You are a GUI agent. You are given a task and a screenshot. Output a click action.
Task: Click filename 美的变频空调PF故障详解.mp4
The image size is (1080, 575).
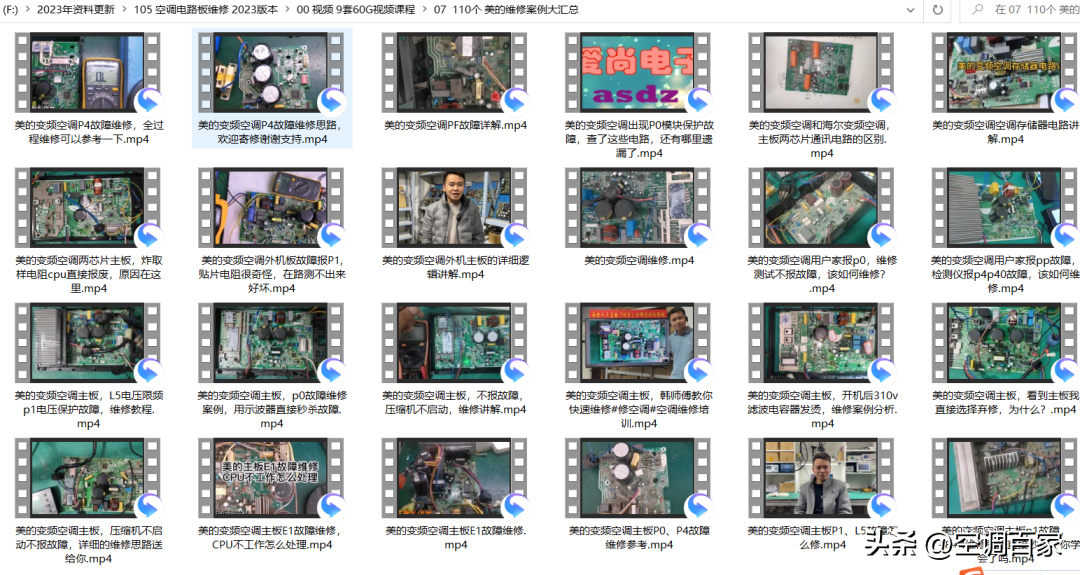[455, 125]
